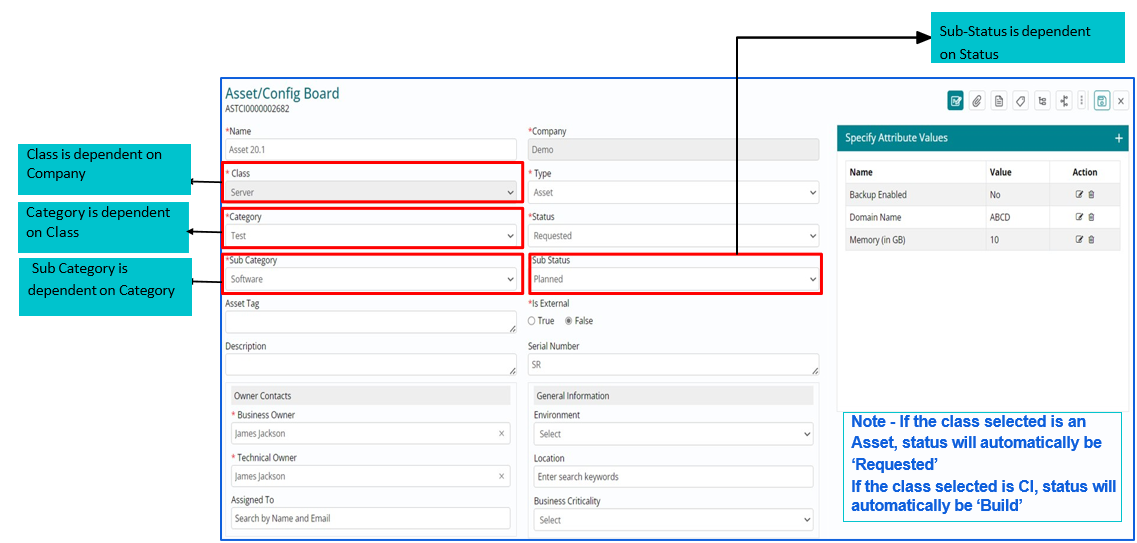Add attribute with the plus icon
Image resolution: width=1137 pixels, height=543 pixels.
point(1119,138)
